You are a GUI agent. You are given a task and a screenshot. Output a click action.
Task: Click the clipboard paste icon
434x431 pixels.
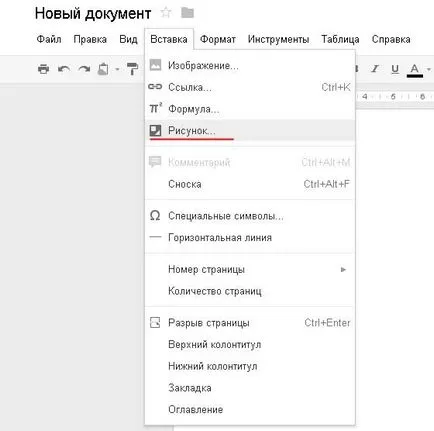pos(103,69)
